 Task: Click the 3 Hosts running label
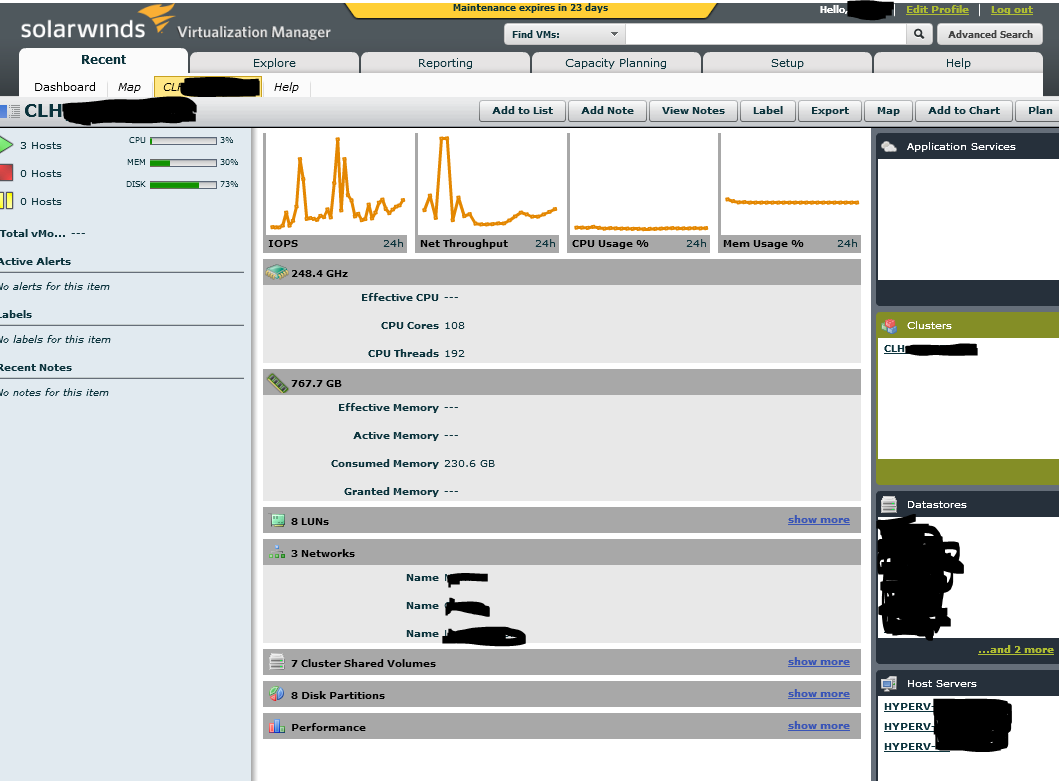pyautogui.click(x=41, y=145)
